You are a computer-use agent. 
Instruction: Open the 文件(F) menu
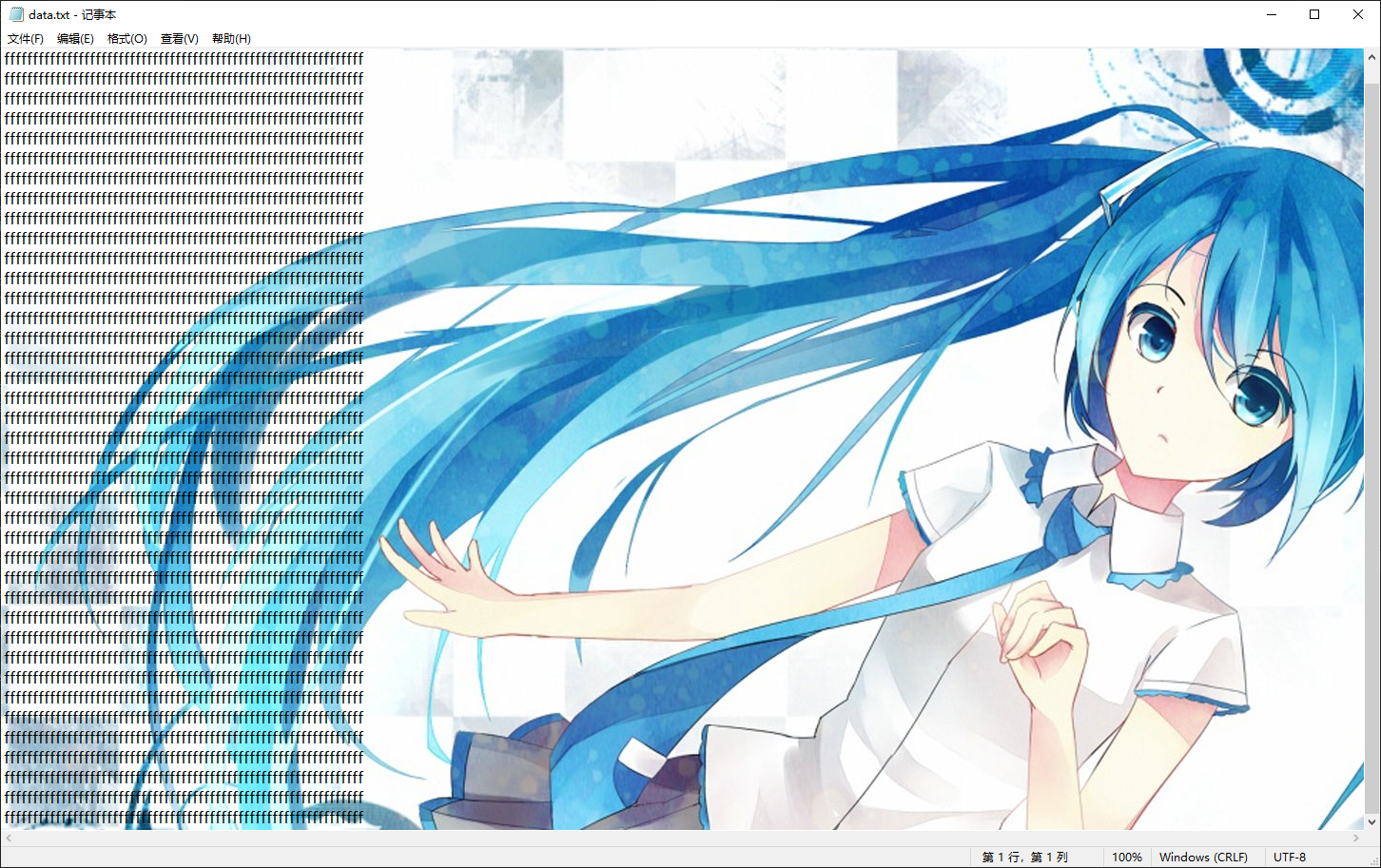[x=26, y=39]
